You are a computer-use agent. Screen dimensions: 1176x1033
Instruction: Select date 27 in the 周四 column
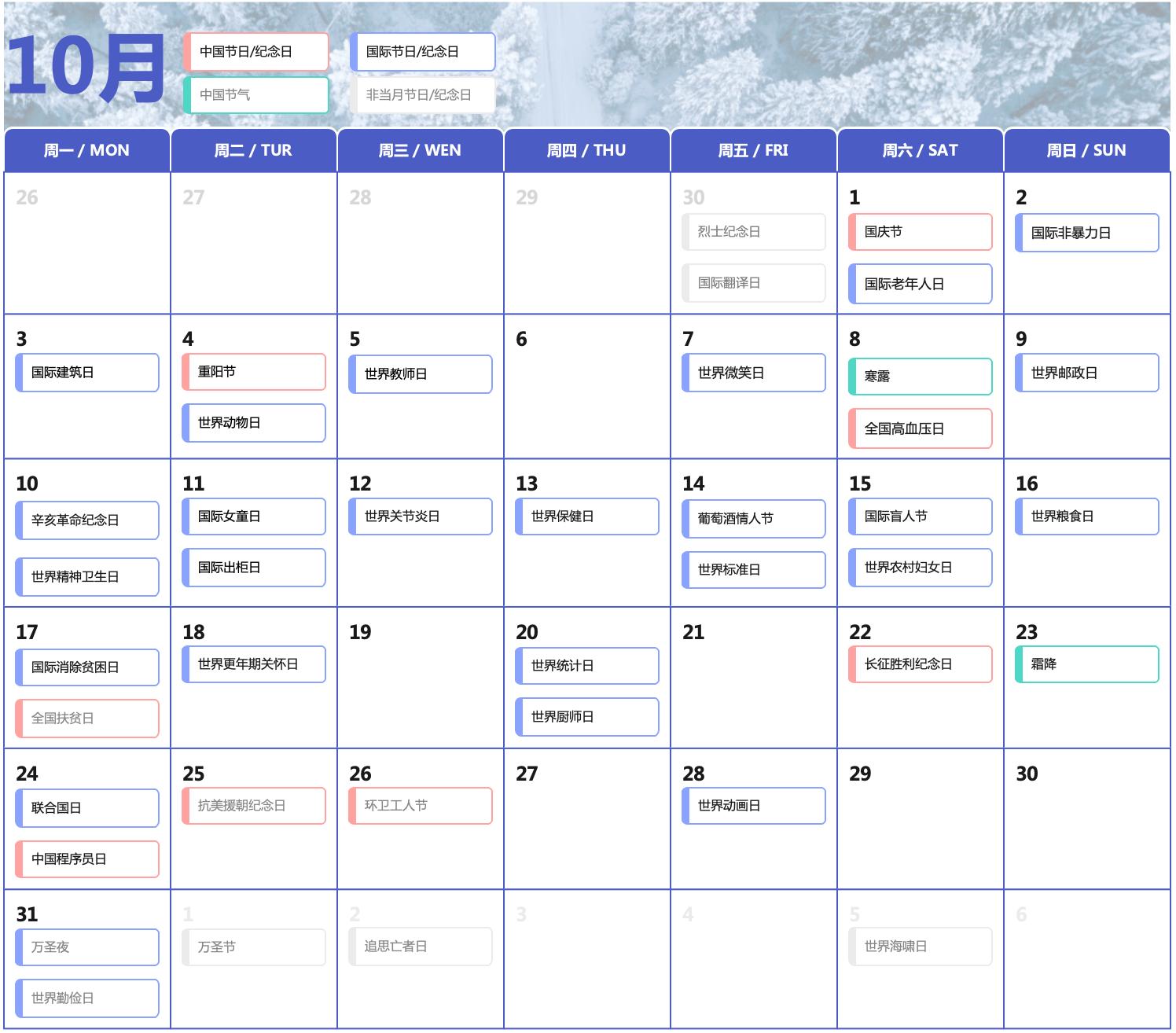tap(527, 774)
